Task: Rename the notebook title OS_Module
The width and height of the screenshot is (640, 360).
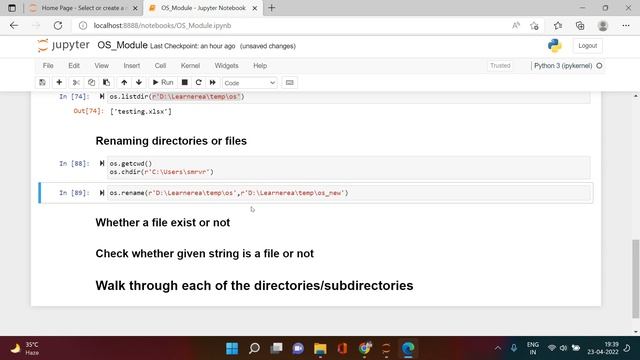Action: pos(122,45)
